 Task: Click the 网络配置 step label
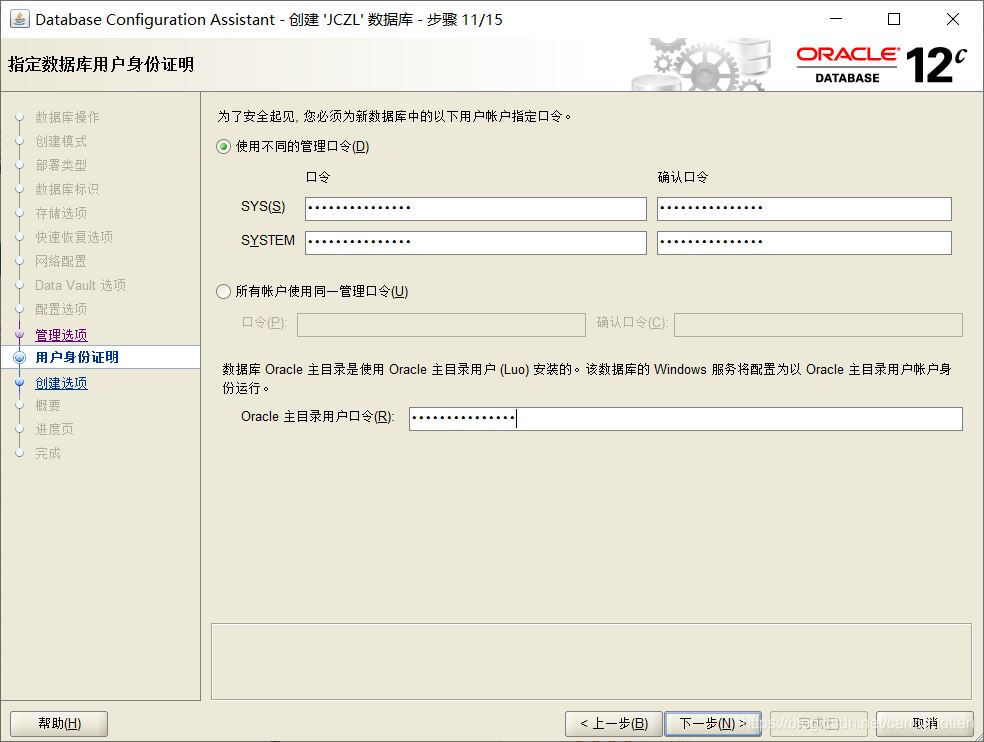(61, 261)
